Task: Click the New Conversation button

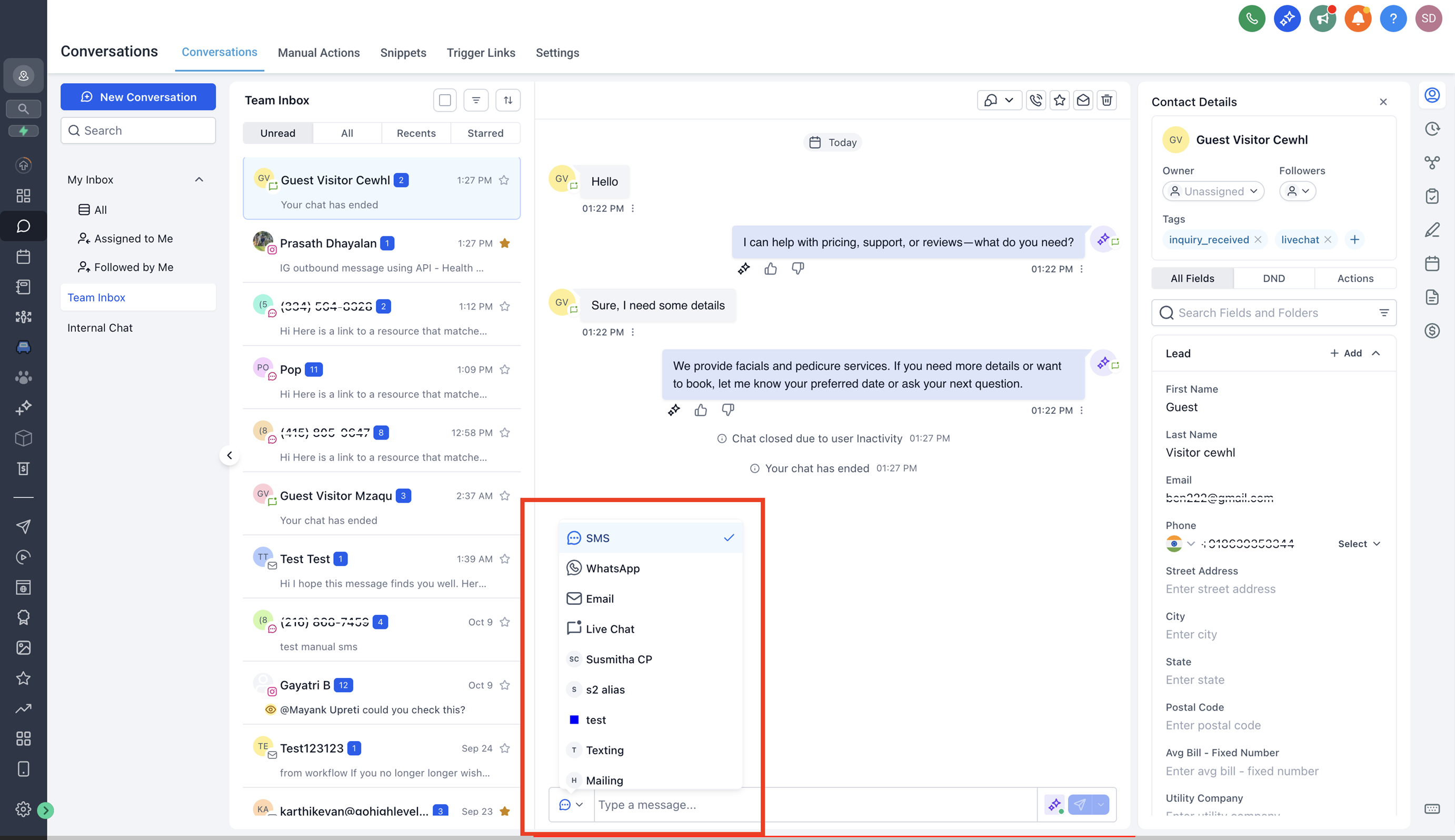Action: (x=138, y=97)
